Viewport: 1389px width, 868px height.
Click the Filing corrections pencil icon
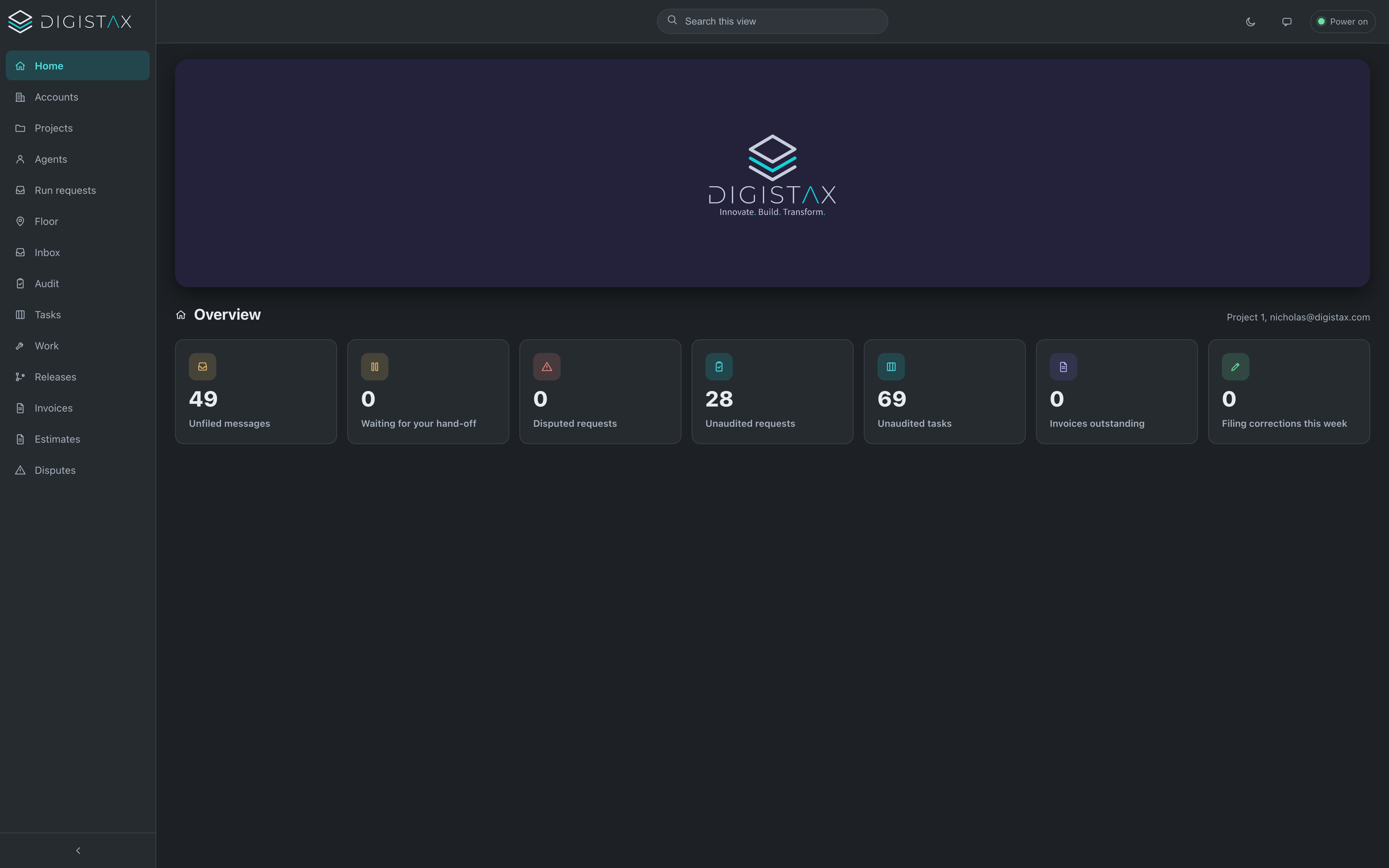(1236, 367)
